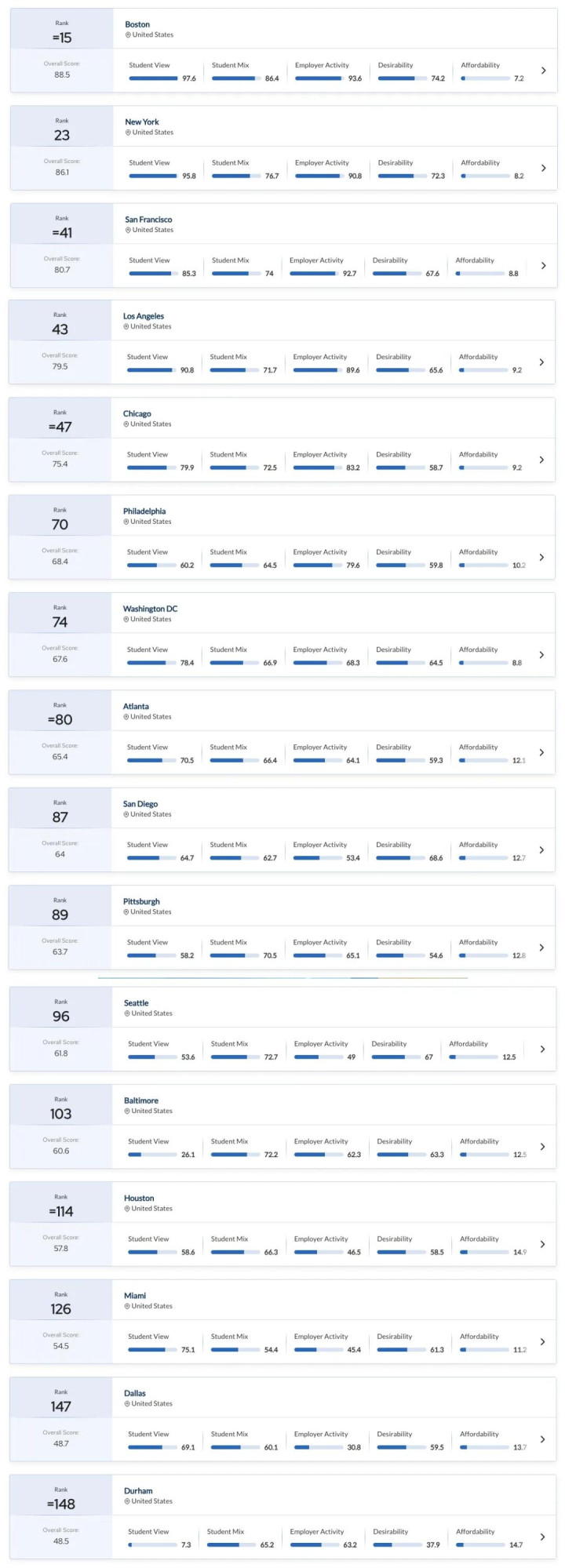Click the Seattle rank 96 cell
Image resolution: width=565 pixels, height=1568 pixels.
pos(61,1007)
